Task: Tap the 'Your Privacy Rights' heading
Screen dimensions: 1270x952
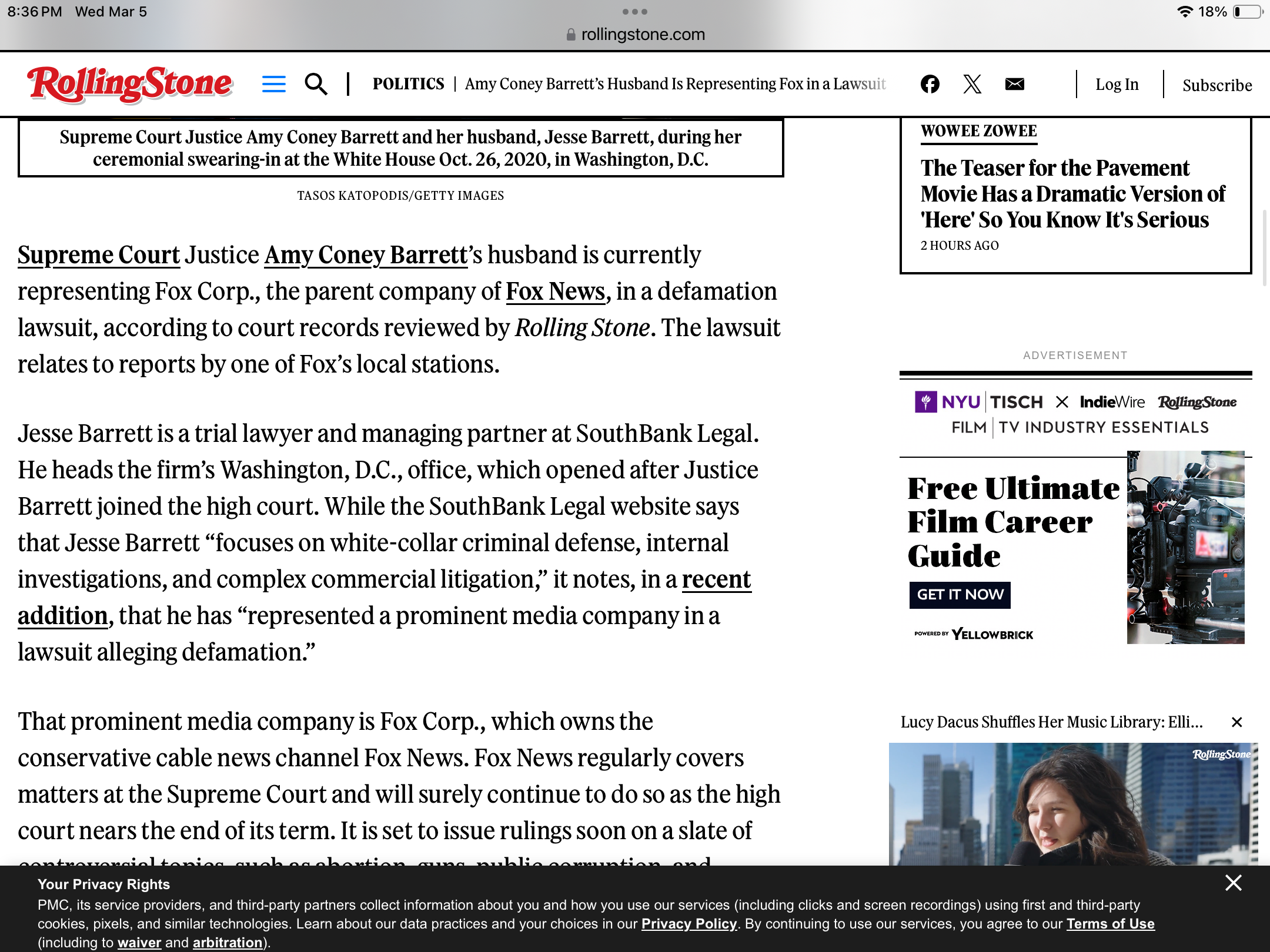Action: click(103, 884)
